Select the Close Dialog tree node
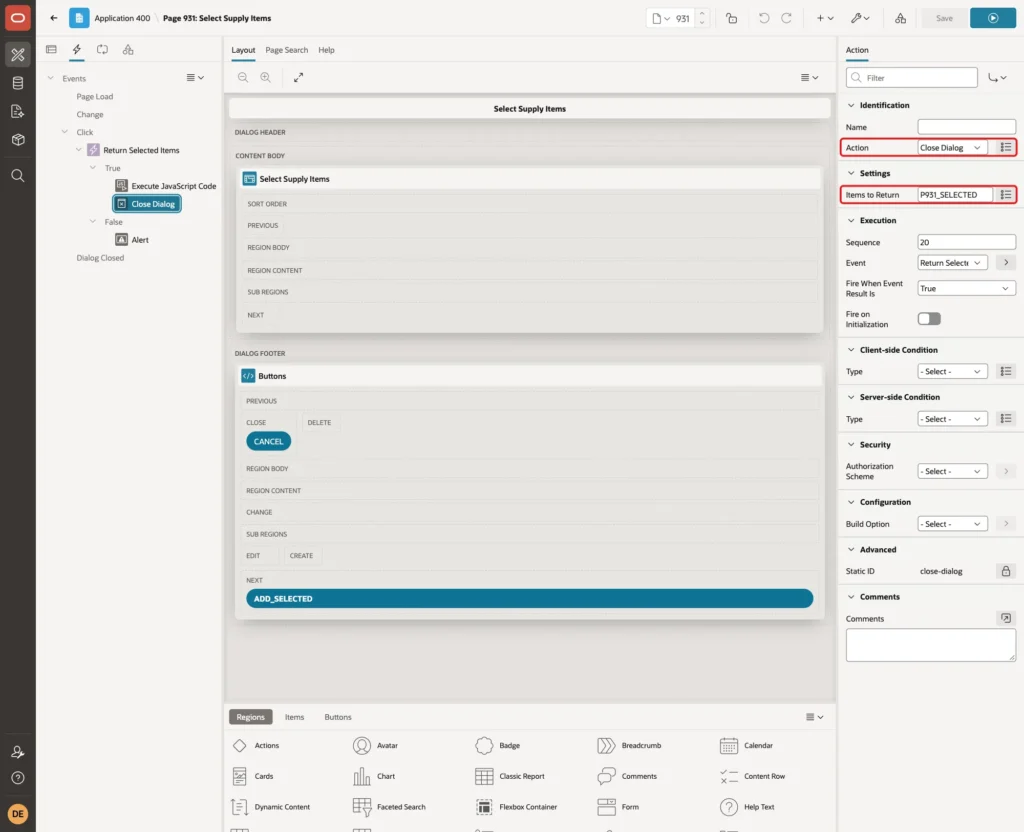Viewport: 1024px width, 832px height. coord(147,204)
